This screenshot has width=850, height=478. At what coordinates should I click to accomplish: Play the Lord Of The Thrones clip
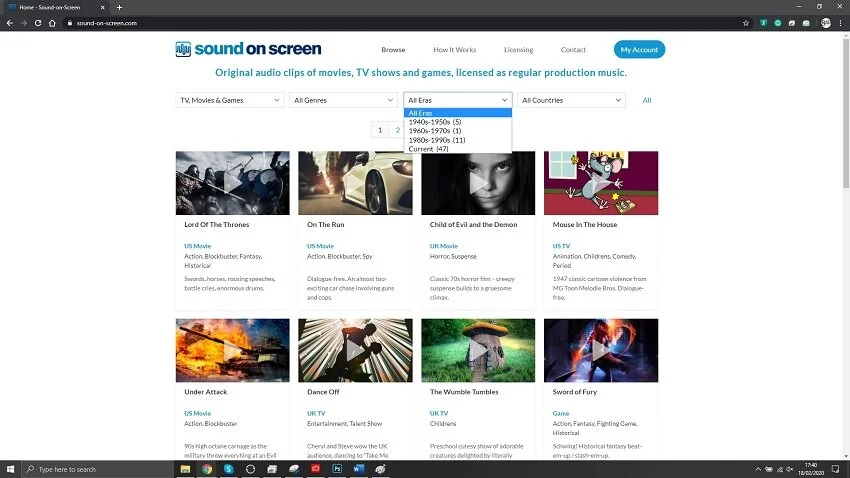point(233,183)
